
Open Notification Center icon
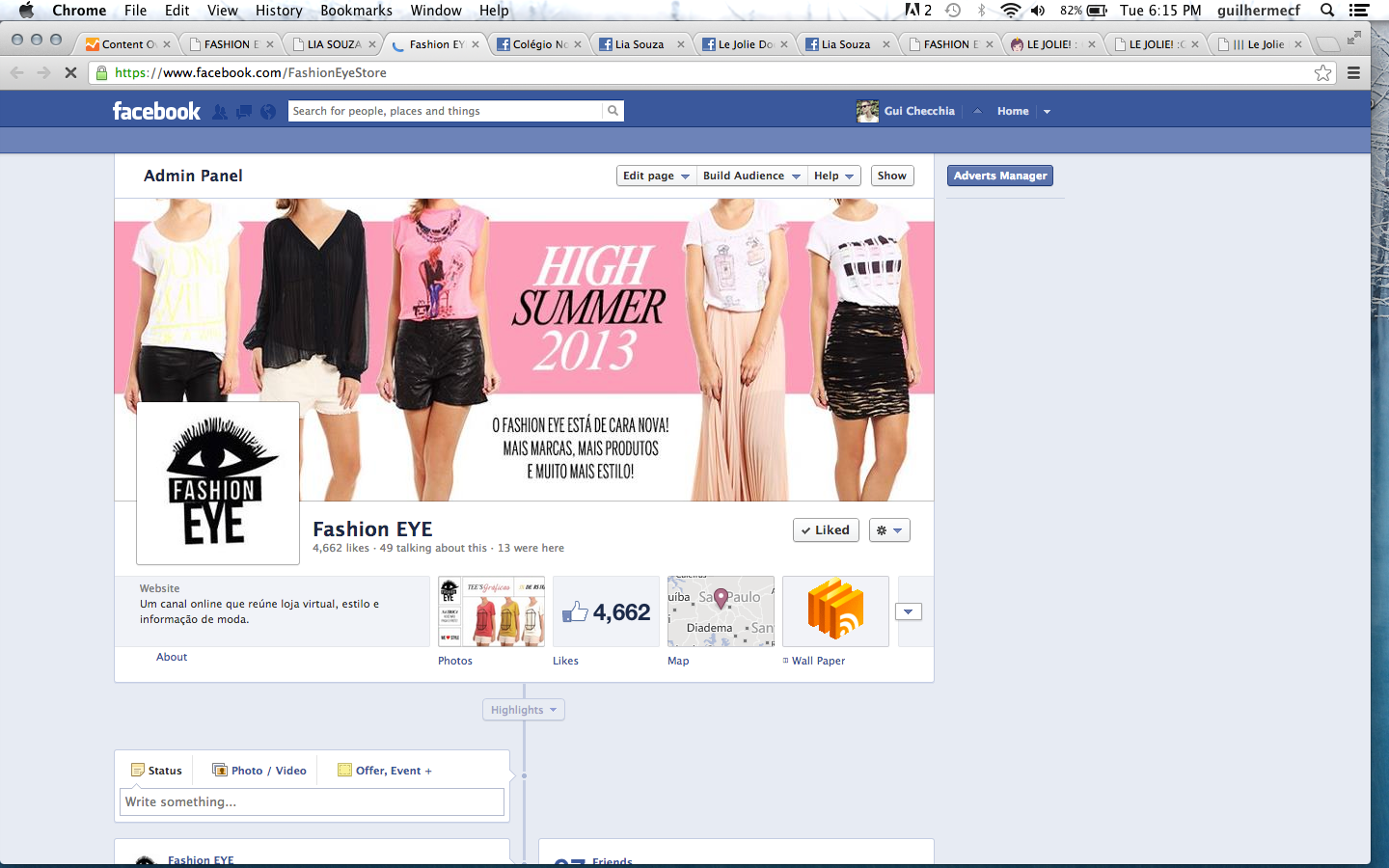tap(1359, 11)
